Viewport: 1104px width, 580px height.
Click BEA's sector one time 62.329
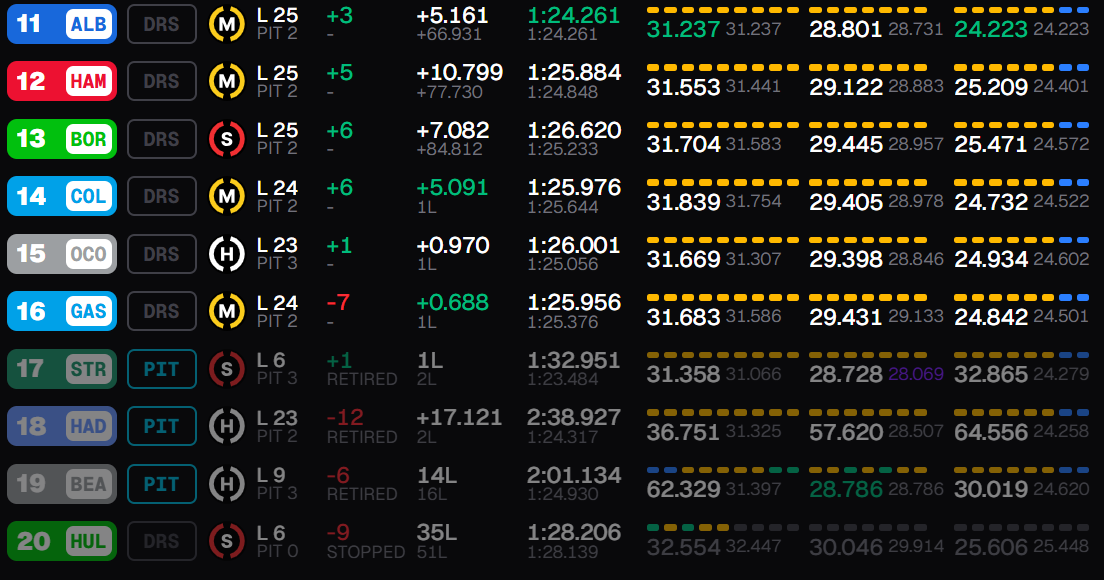pos(684,489)
